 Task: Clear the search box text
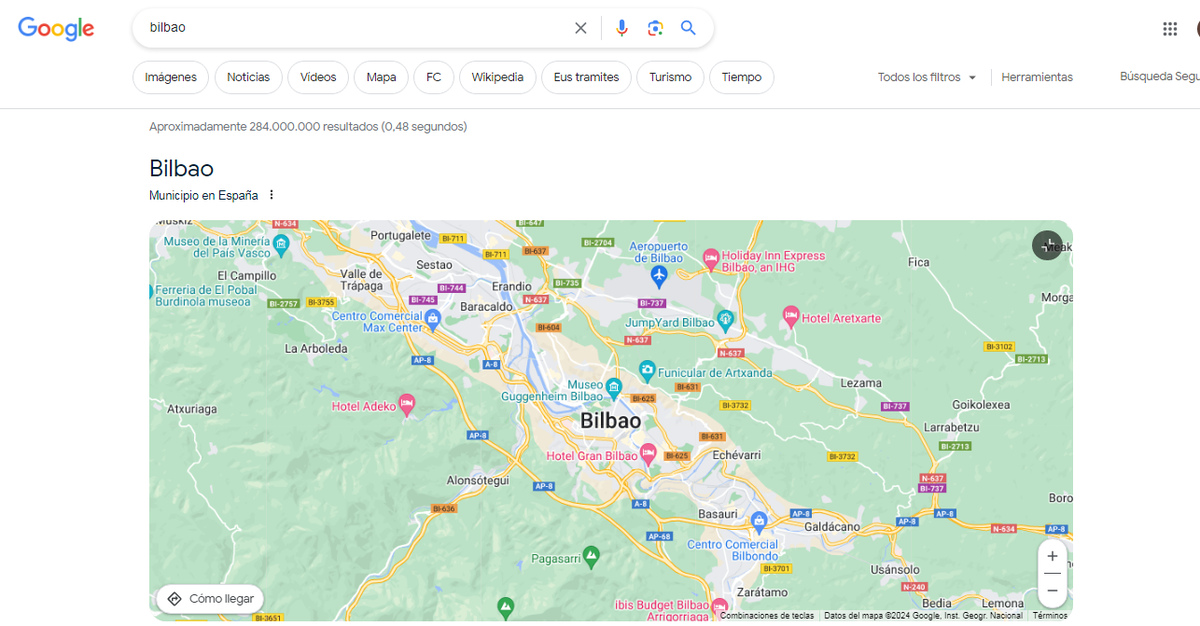(580, 28)
